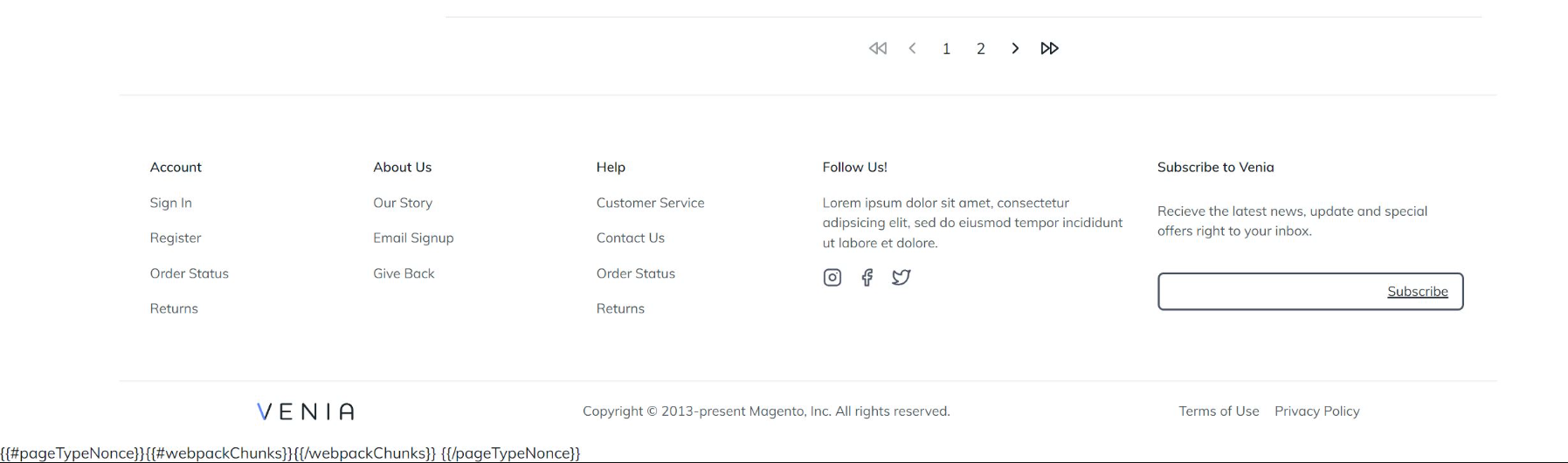
Task: Open the Facebook social icon
Action: (867, 278)
